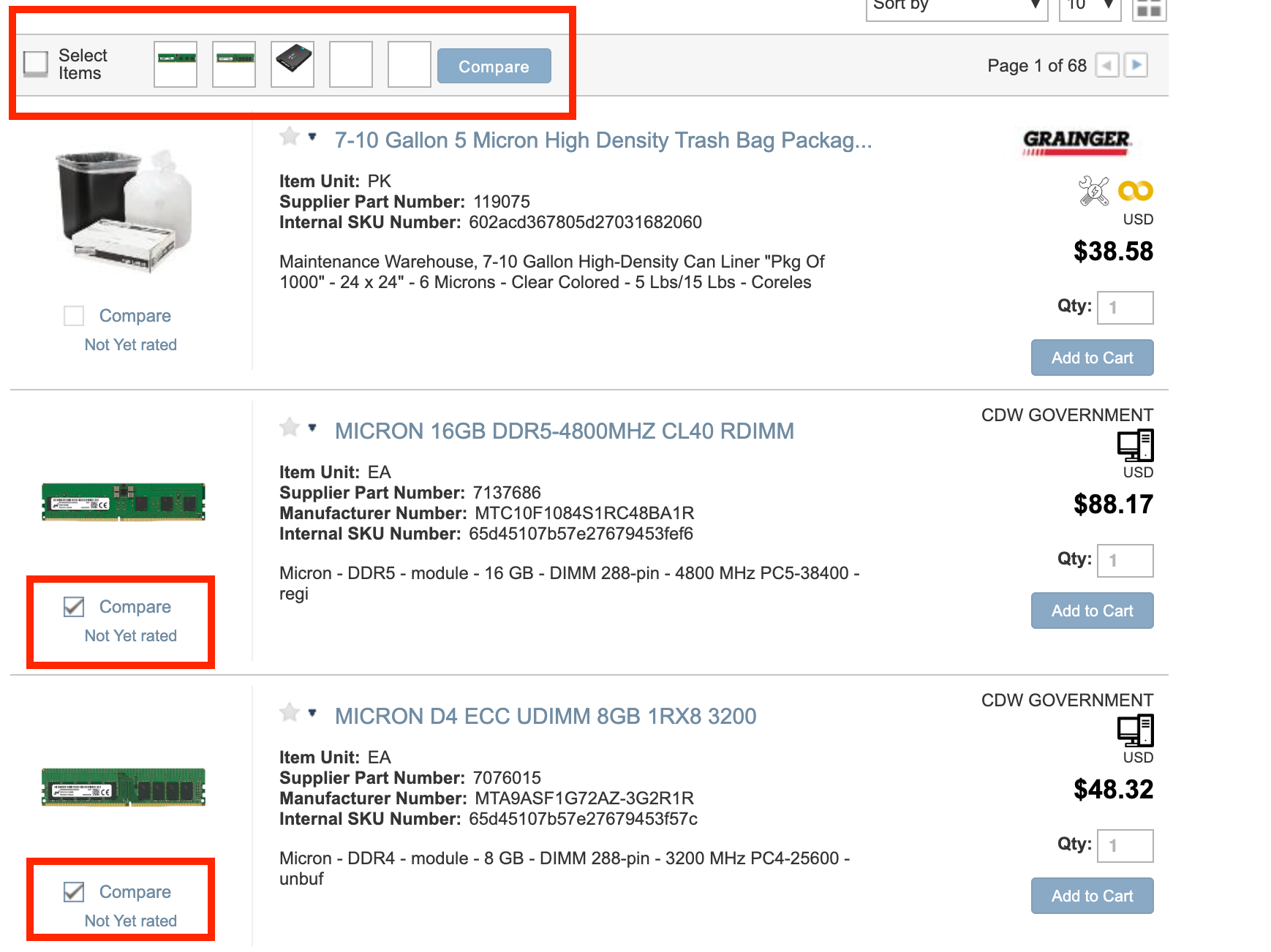
Task: Click the $88.17 price
Action: [1113, 505]
